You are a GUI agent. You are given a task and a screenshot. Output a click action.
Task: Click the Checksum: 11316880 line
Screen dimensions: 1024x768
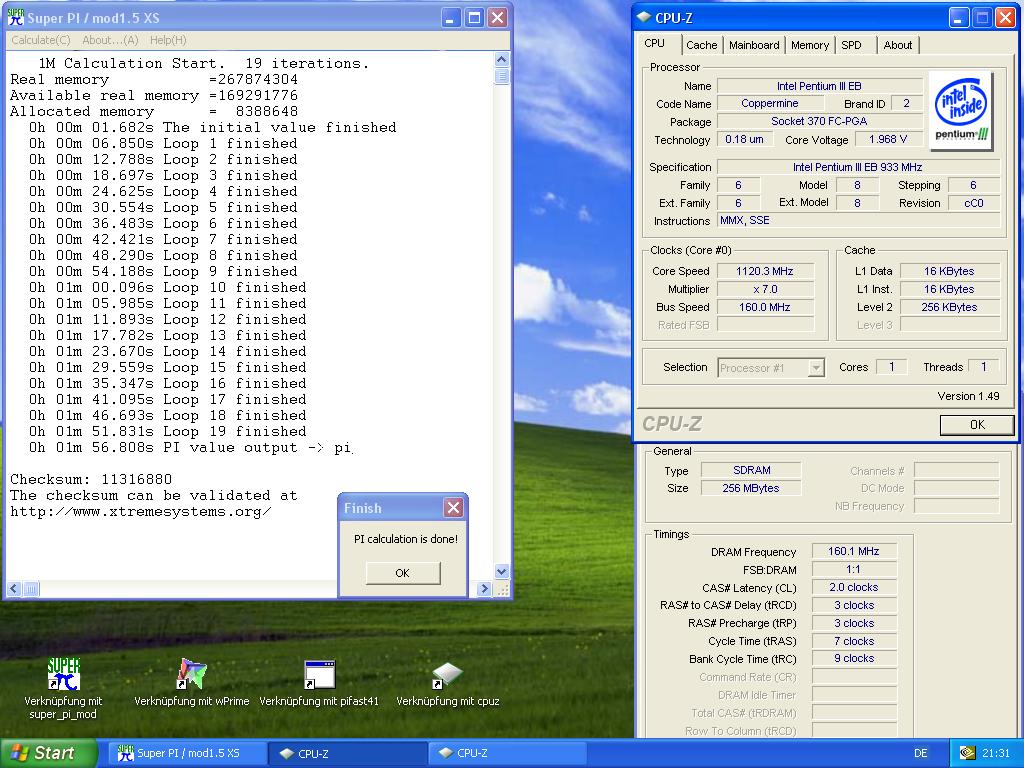pyautogui.click(x=91, y=479)
